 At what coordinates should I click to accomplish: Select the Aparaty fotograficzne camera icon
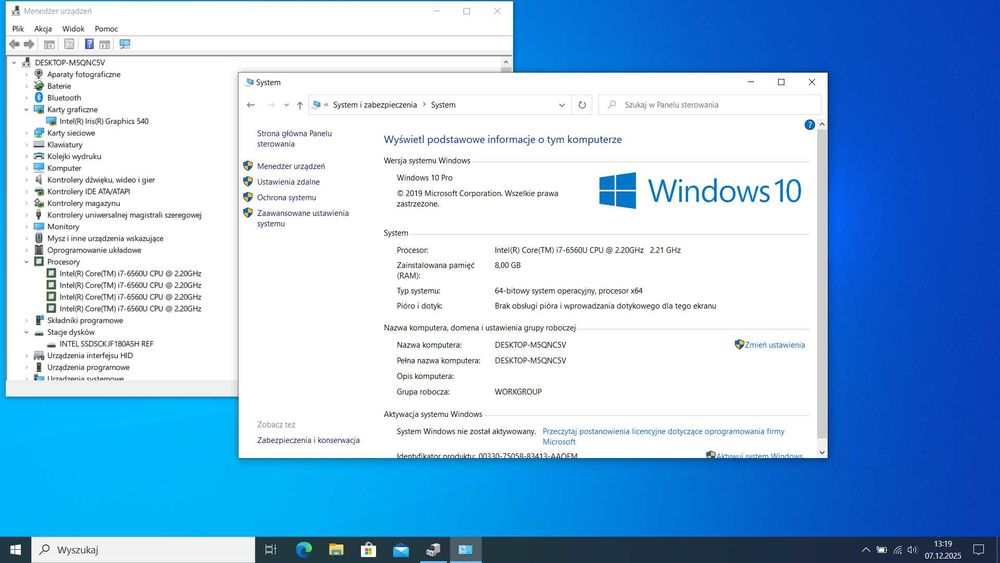coord(39,74)
